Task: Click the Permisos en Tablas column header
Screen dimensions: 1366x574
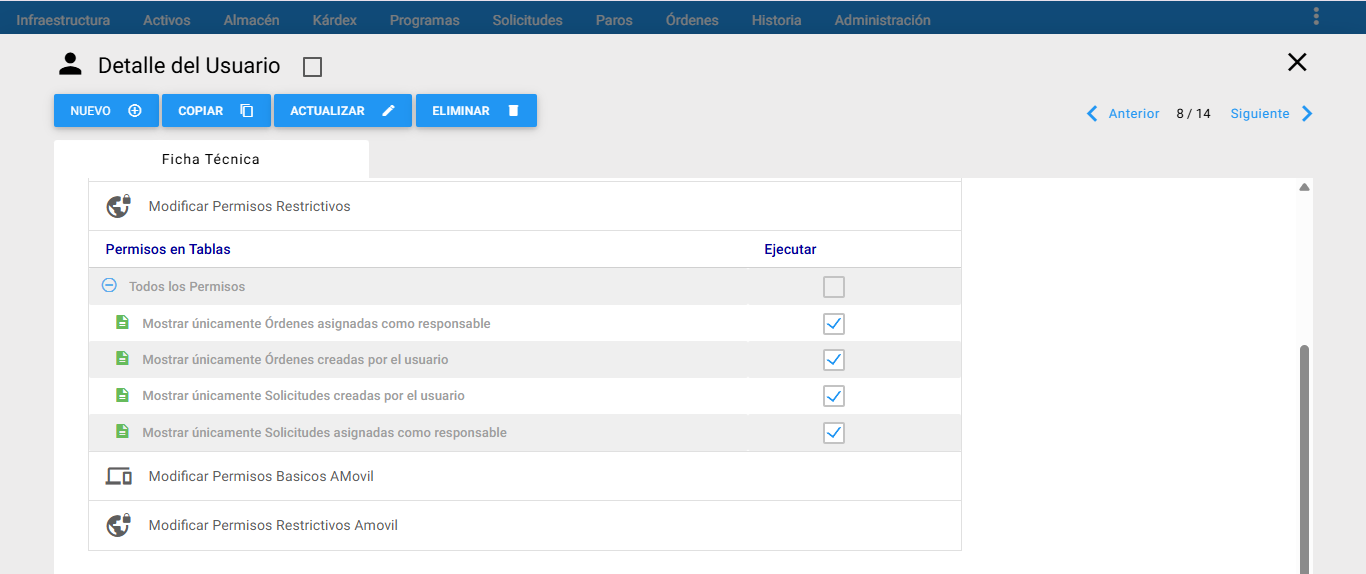Action: click(x=168, y=249)
